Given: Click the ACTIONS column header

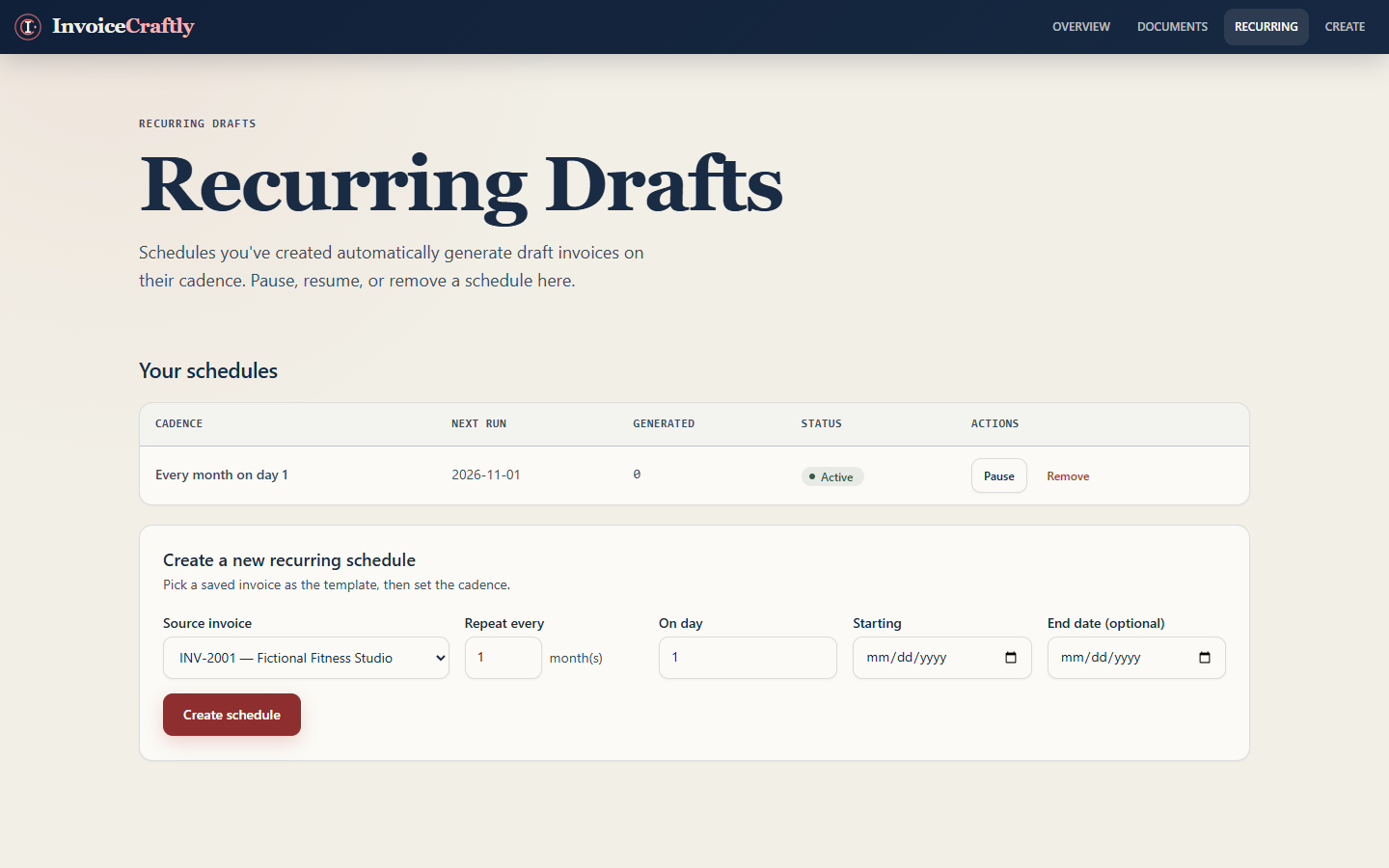Looking at the screenshot, I should point(994,423).
